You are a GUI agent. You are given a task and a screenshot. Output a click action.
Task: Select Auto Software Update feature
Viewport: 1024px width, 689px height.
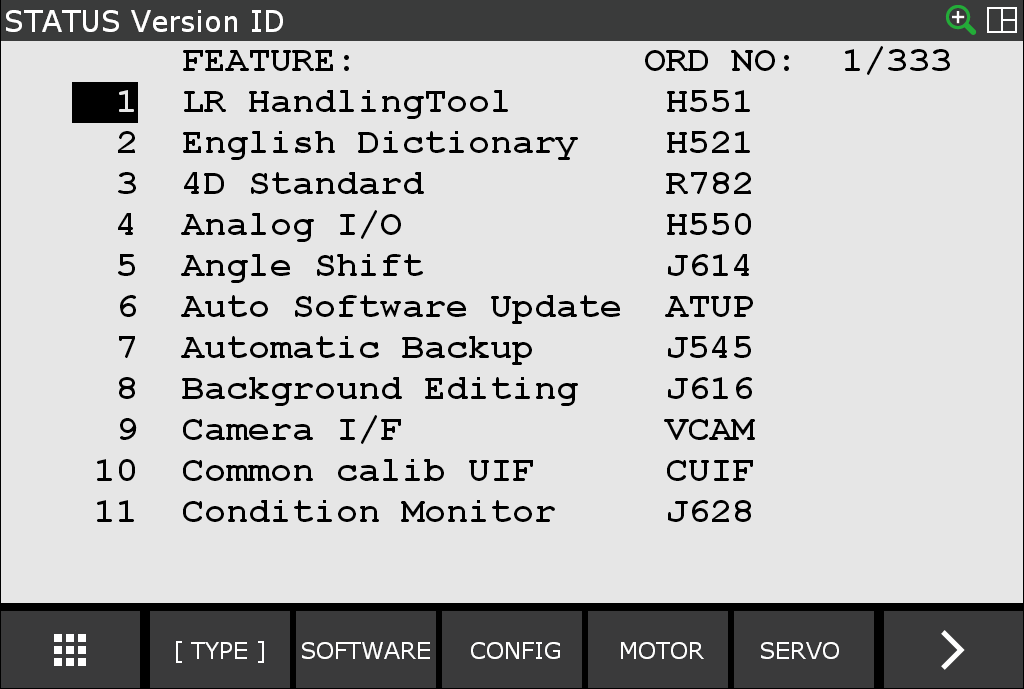coord(400,306)
